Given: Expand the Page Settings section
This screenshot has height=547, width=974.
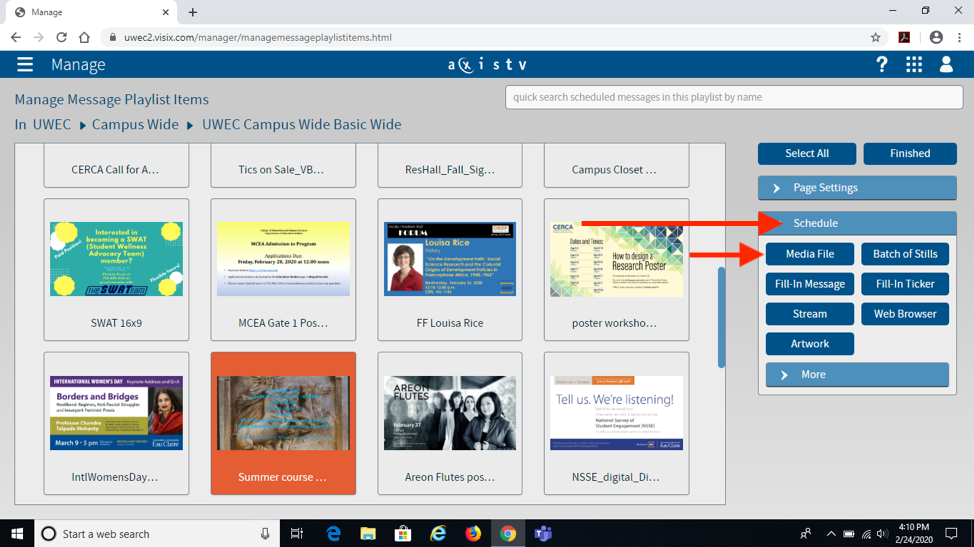Looking at the screenshot, I should coord(857,188).
